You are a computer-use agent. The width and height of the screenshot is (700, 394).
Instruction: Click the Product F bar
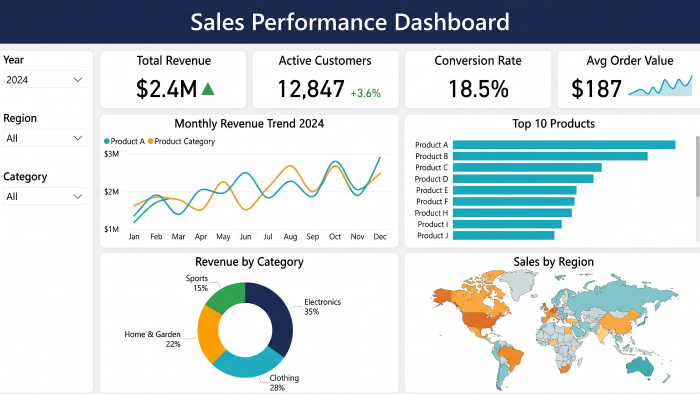513,202
